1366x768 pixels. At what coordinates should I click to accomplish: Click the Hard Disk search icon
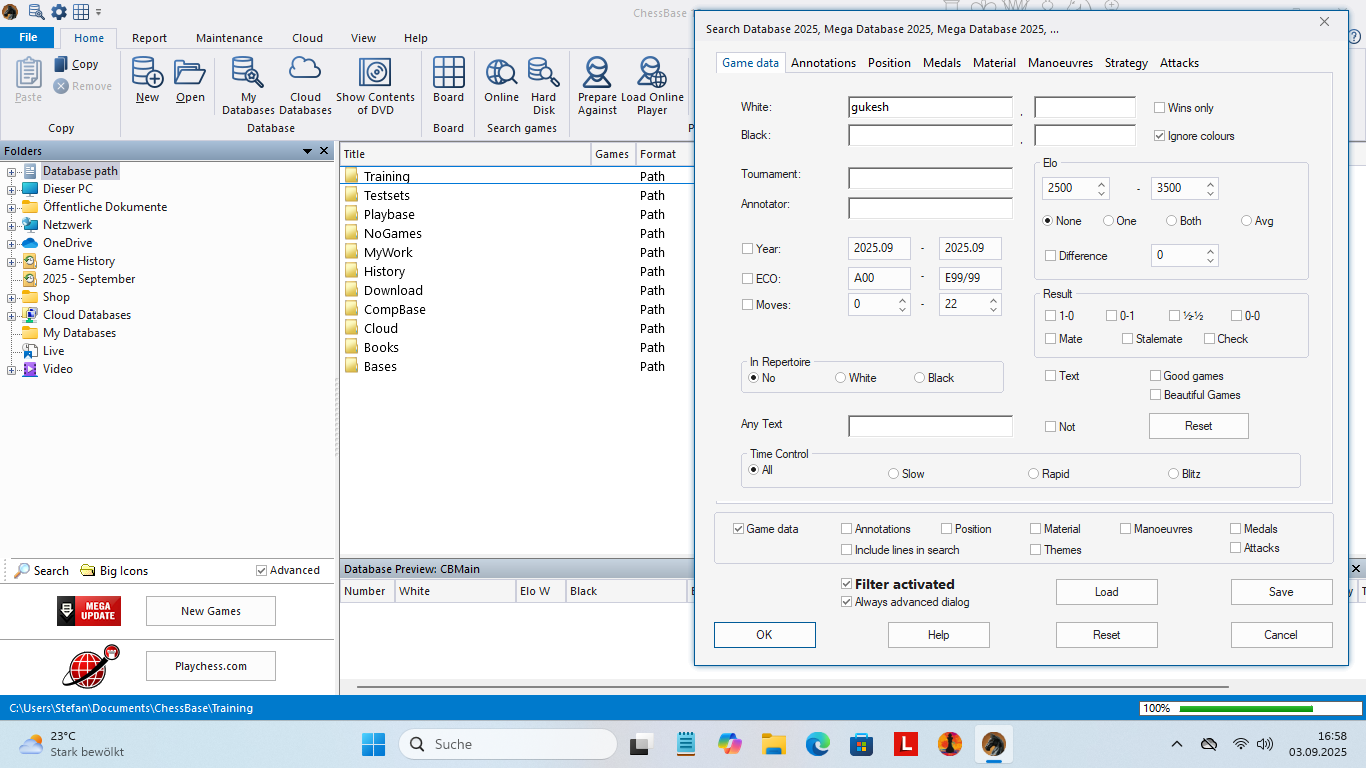tap(544, 85)
